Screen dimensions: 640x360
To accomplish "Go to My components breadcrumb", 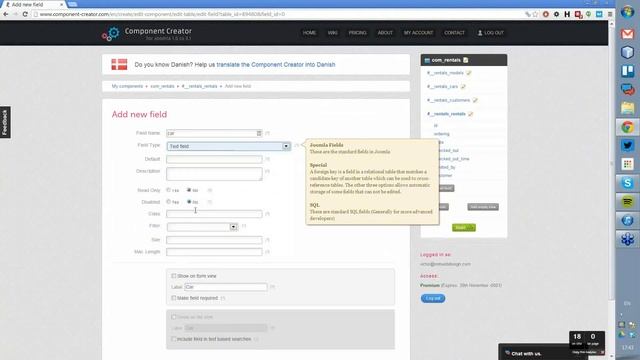I will [x=127, y=86].
